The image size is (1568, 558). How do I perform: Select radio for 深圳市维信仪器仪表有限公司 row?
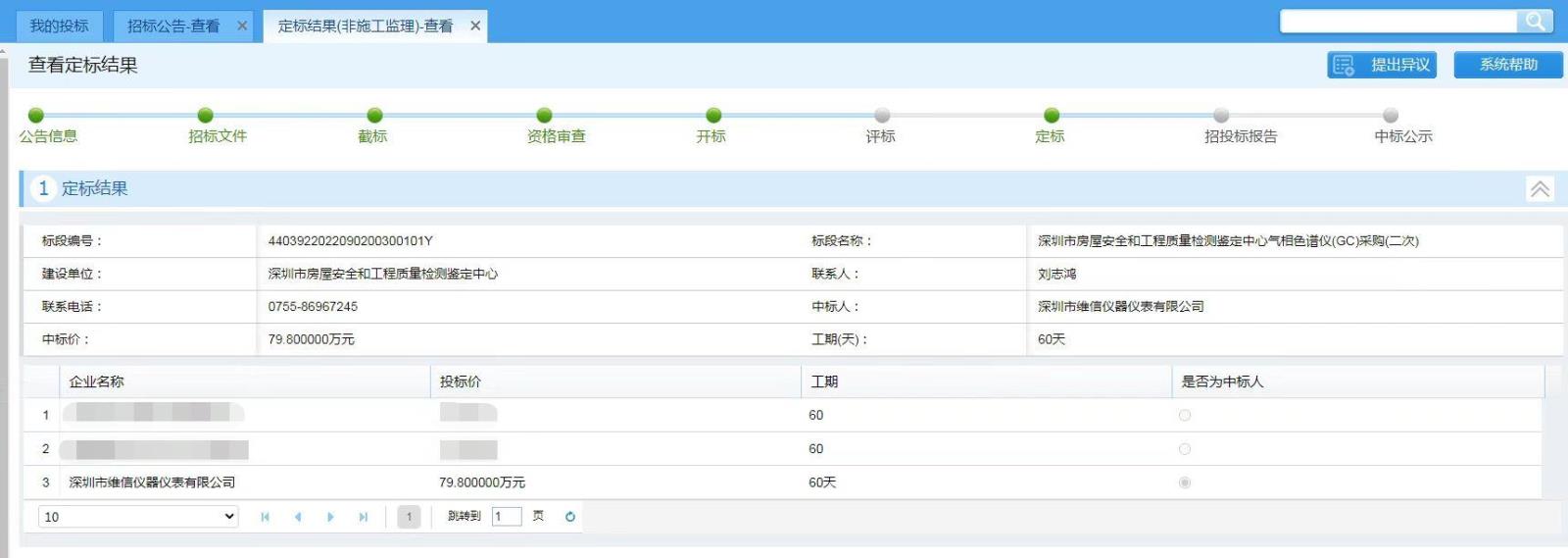tap(1185, 482)
